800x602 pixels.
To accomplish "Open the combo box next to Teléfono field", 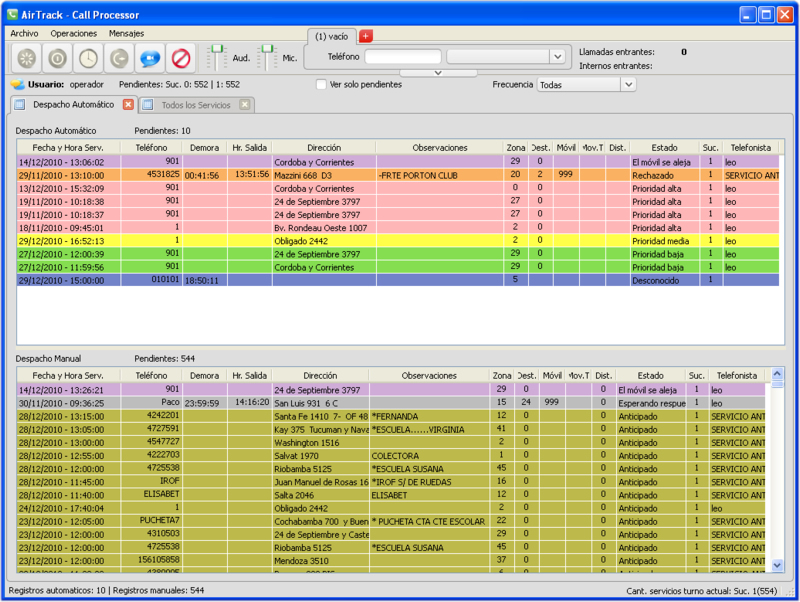I will click(x=506, y=57).
